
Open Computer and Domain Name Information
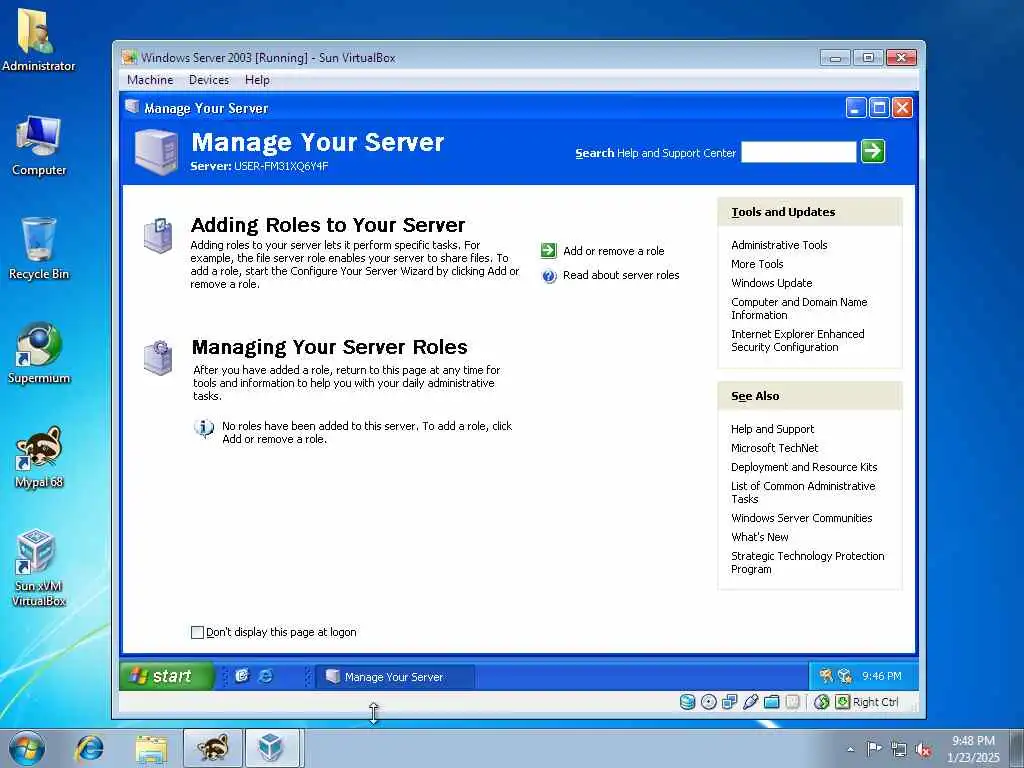click(799, 308)
